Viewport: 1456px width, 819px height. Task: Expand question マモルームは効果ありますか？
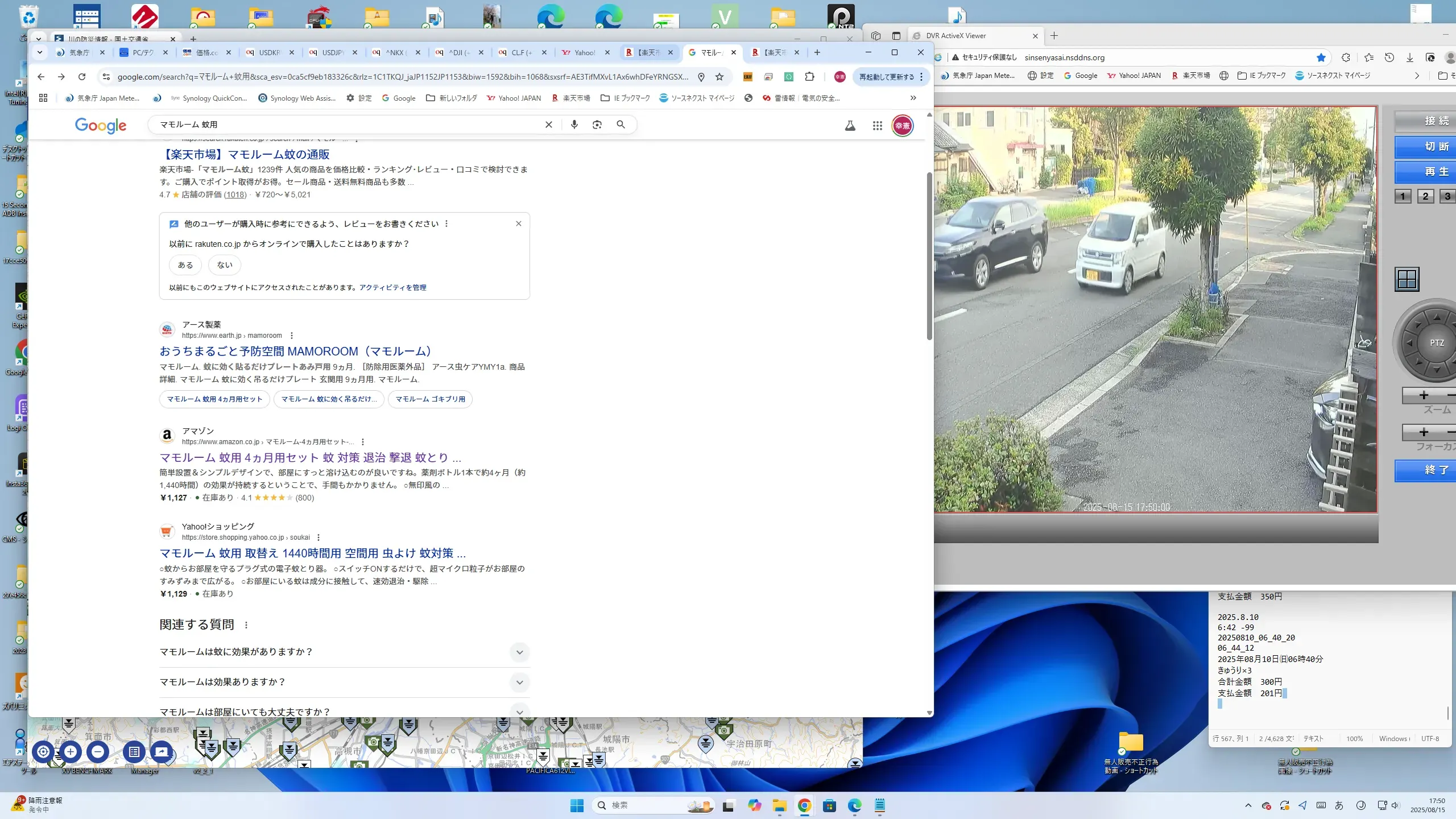[x=519, y=682]
